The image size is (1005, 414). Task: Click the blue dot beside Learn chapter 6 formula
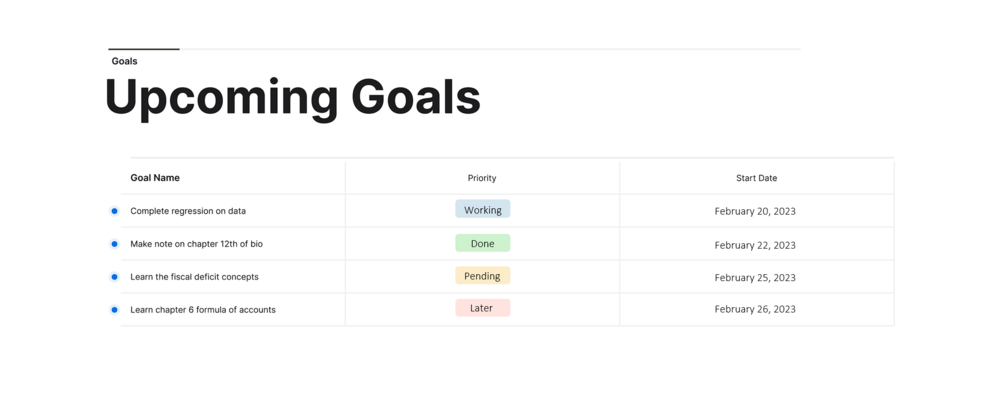tap(114, 310)
